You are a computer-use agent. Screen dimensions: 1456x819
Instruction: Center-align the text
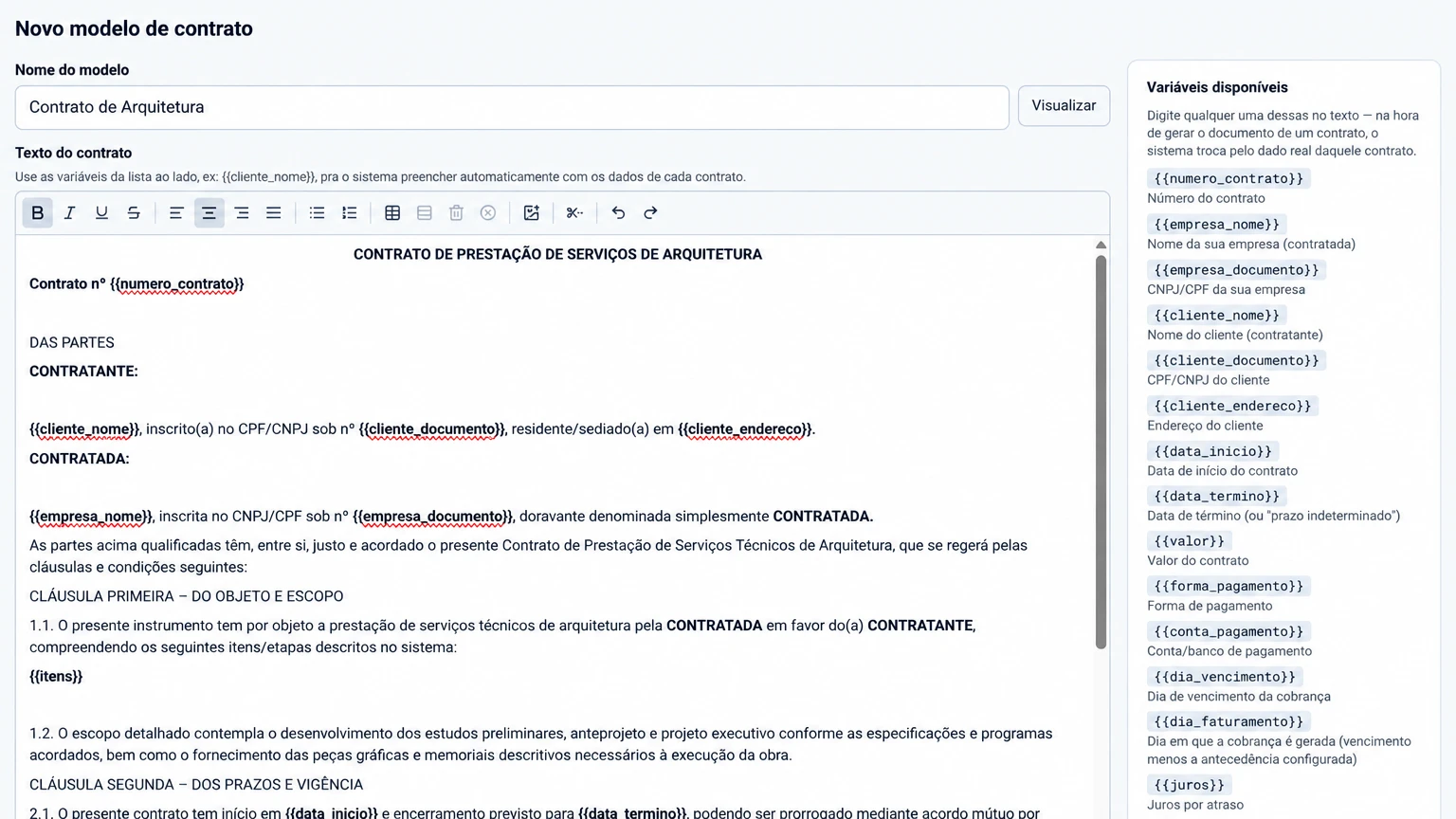point(209,213)
